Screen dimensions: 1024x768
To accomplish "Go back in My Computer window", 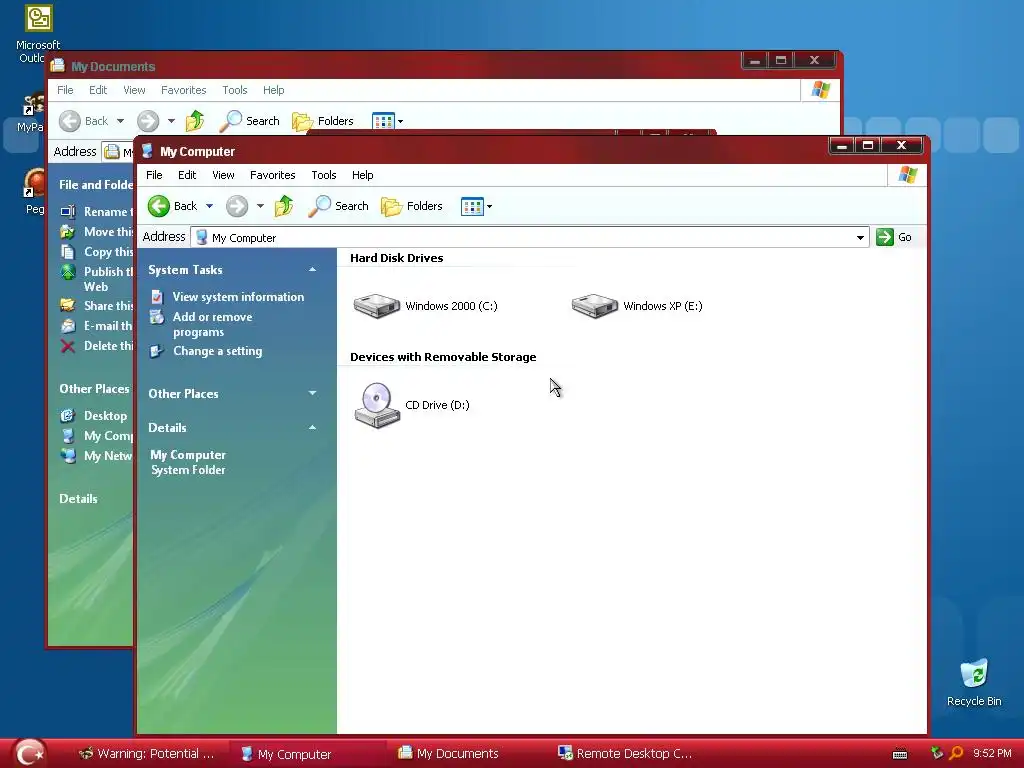I will coord(172,206).
